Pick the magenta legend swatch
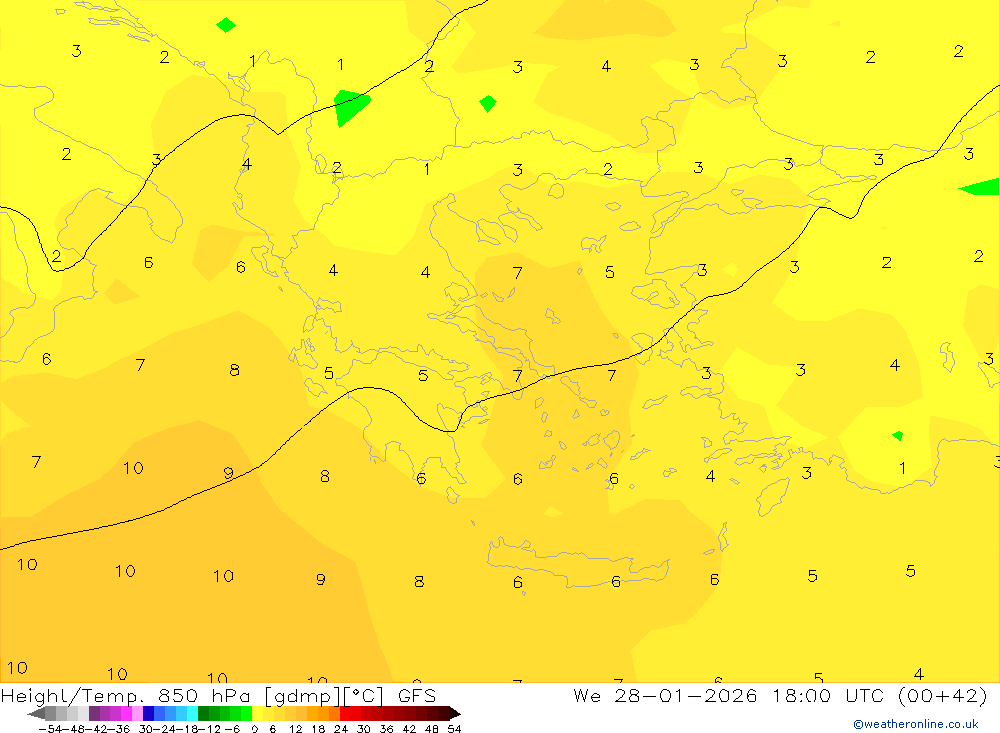The image size is (1000, 733). coord(126,713)
